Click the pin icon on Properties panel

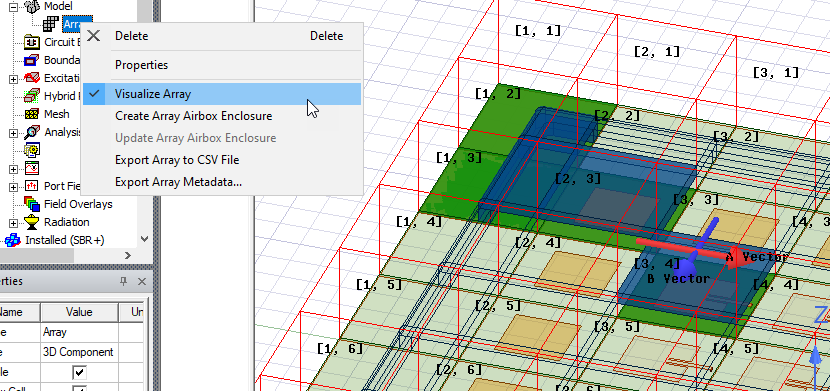pos(124,281)
